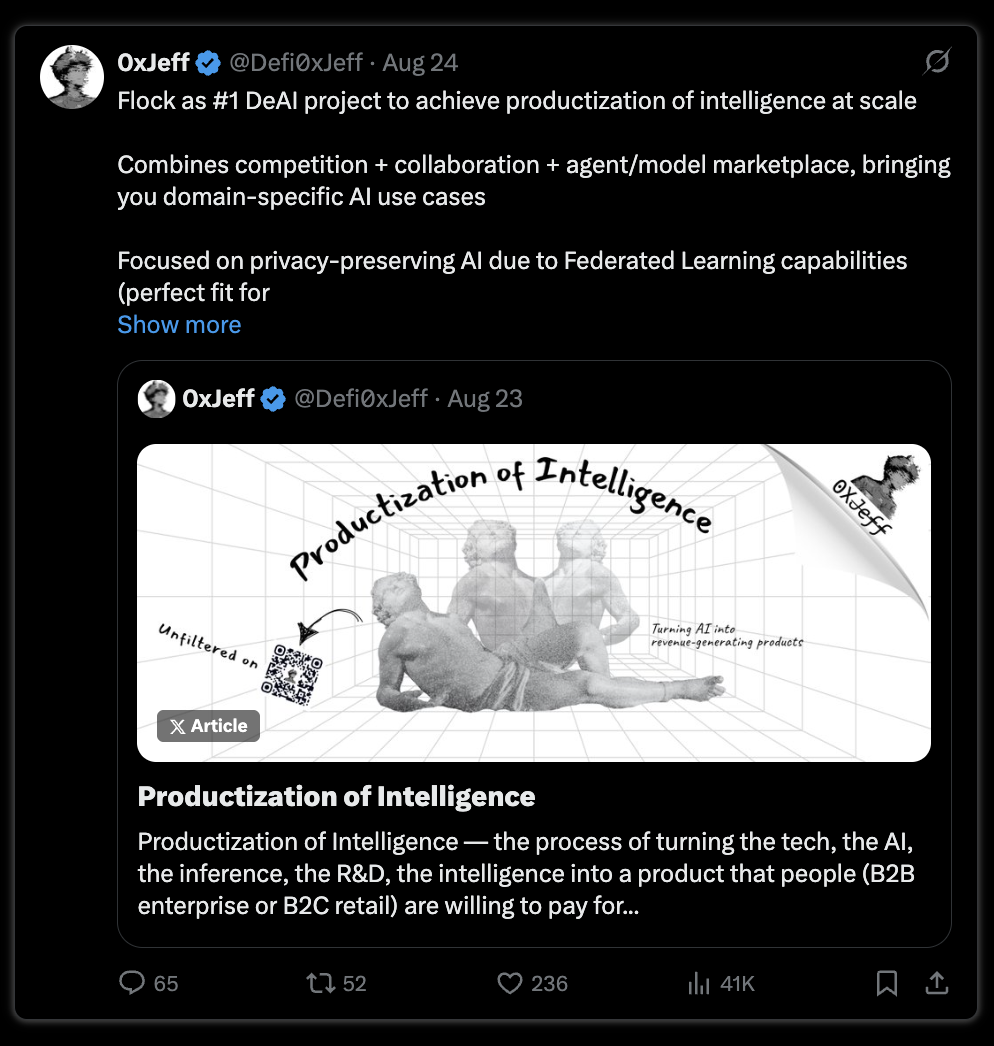Click the Grok slashed-circle icon at top right

point(937,61)
